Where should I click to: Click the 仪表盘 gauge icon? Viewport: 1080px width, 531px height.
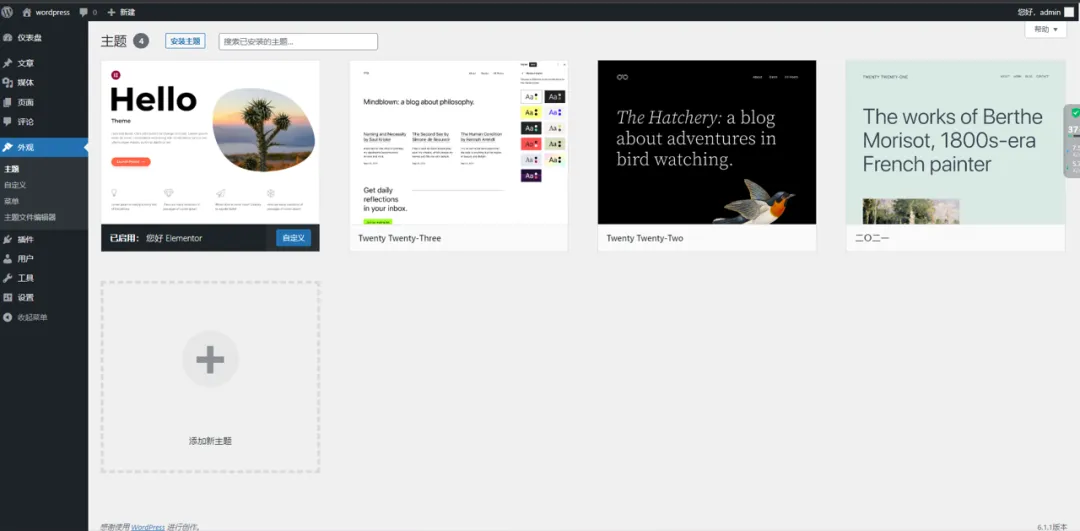(x=8, y=38)
